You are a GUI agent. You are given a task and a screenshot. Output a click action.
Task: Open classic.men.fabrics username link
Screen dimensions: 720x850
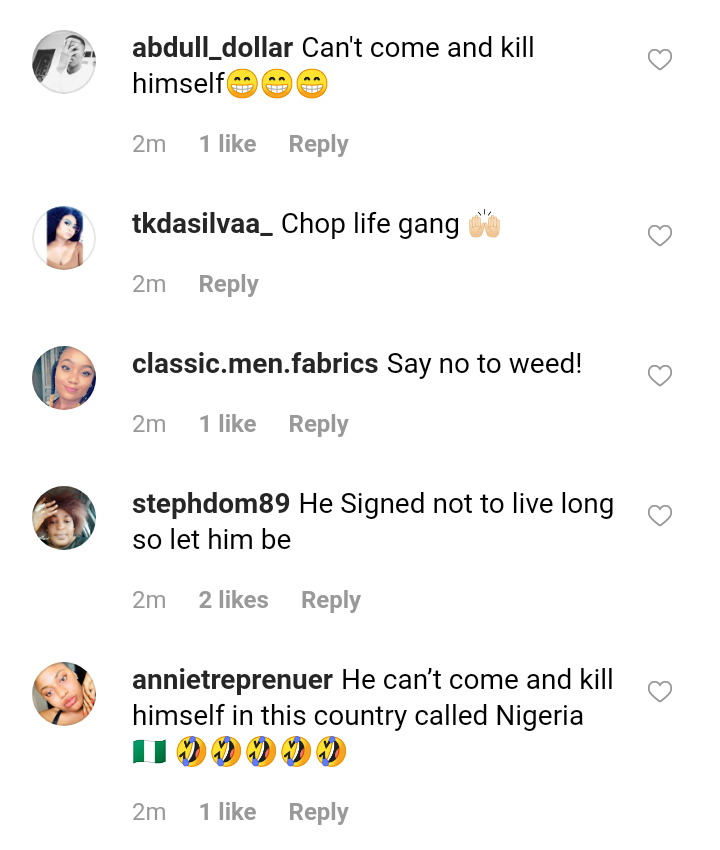[x=255, y=363]
